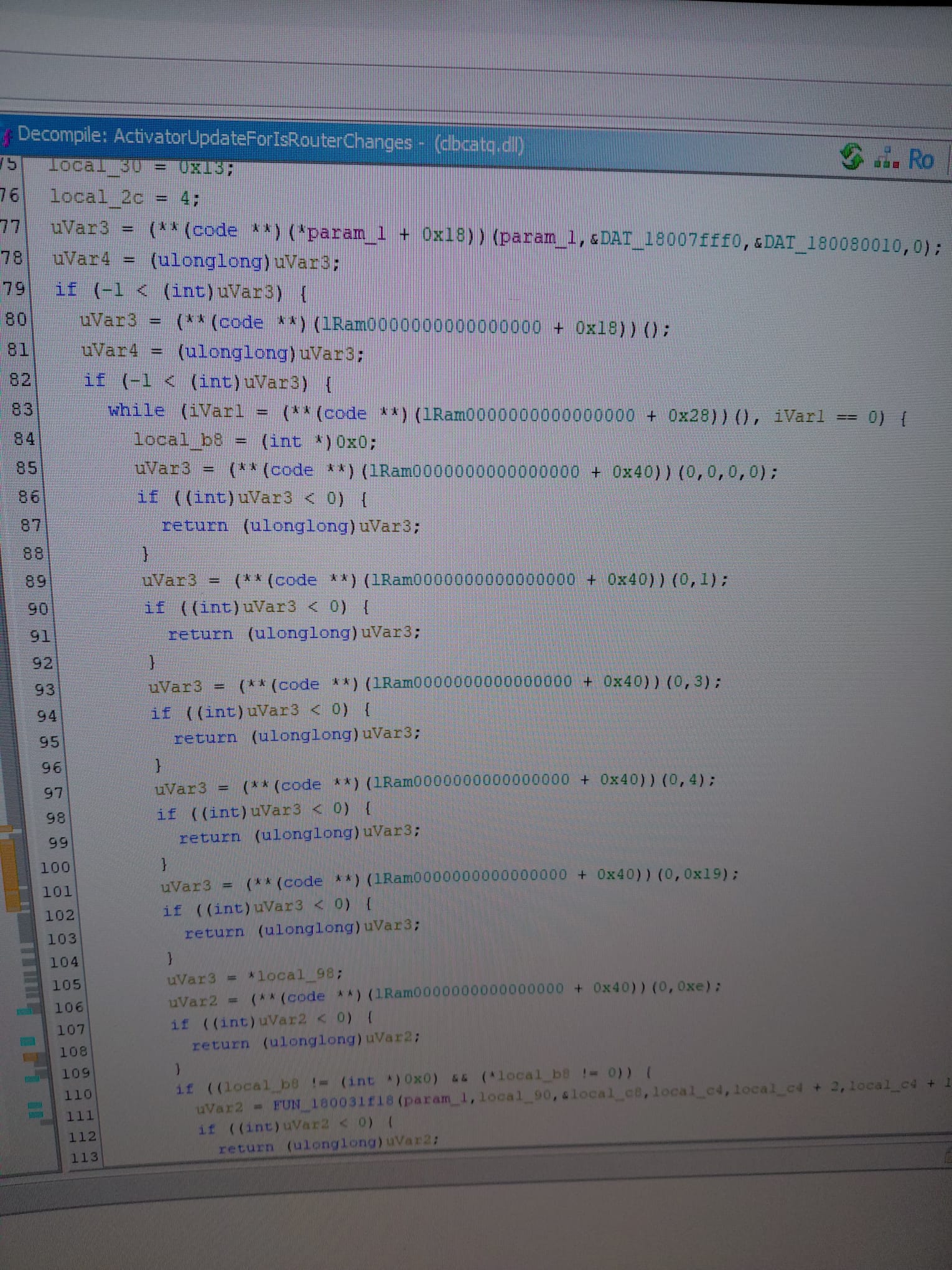This screenshot has width=952, height=1270.
Task: Click the (dbcatq.dll) label in title bar
Action: (x=479, y=144)
